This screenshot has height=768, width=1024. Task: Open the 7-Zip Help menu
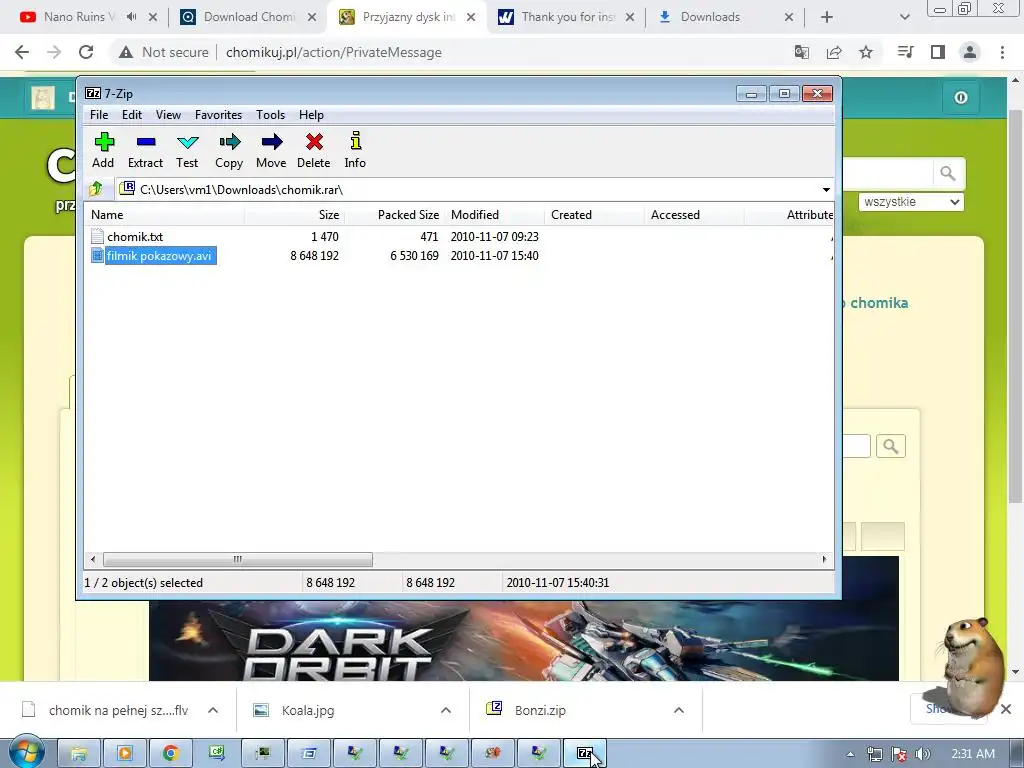coord(312,115)
